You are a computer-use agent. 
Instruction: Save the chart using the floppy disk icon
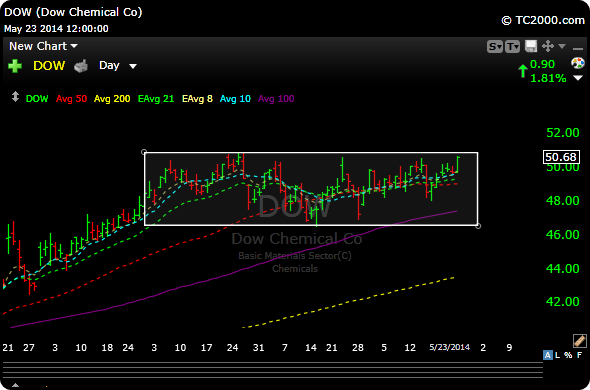pos(531,47)
